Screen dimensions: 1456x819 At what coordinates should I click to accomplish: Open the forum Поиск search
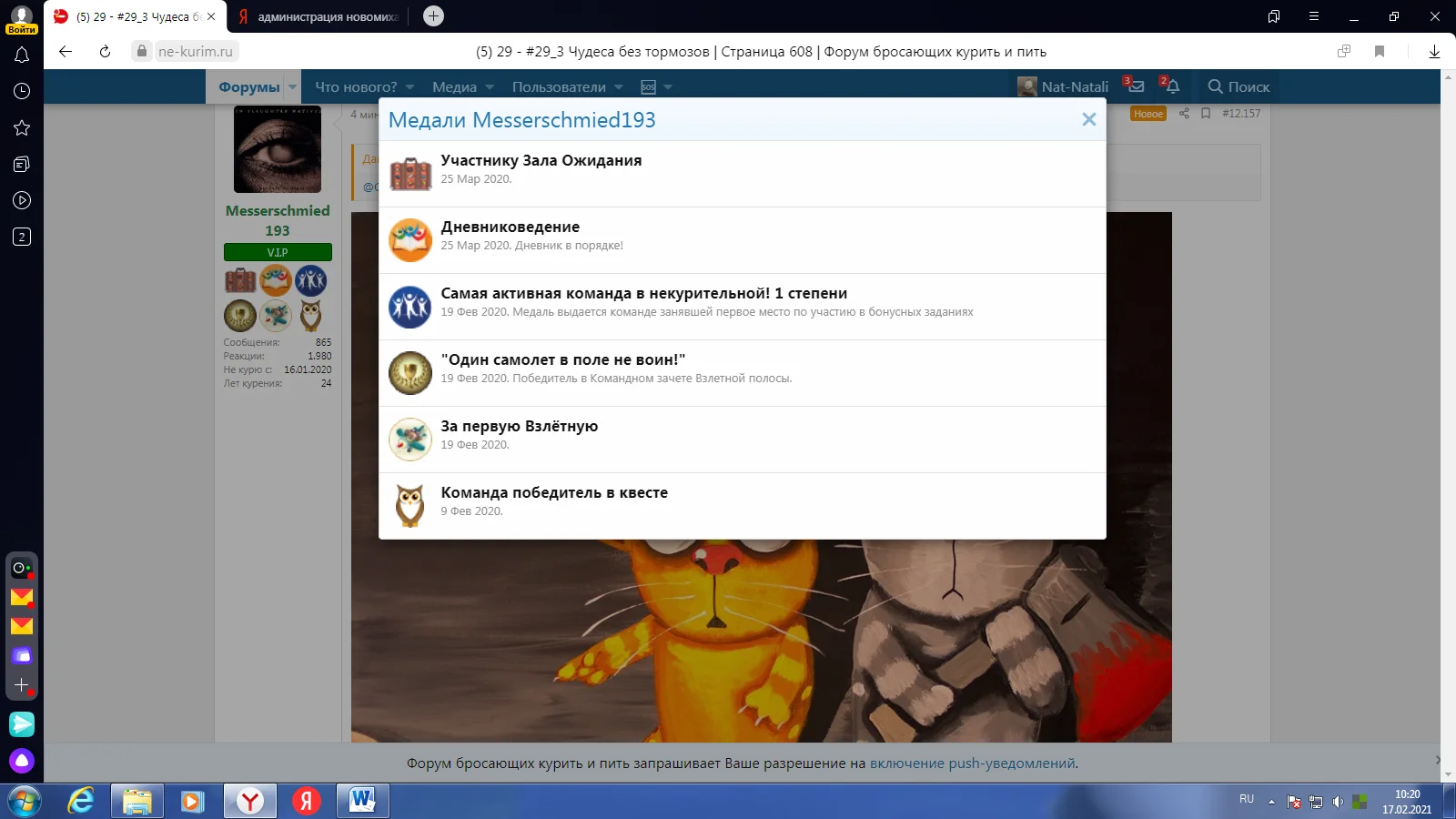point(1239,86)
